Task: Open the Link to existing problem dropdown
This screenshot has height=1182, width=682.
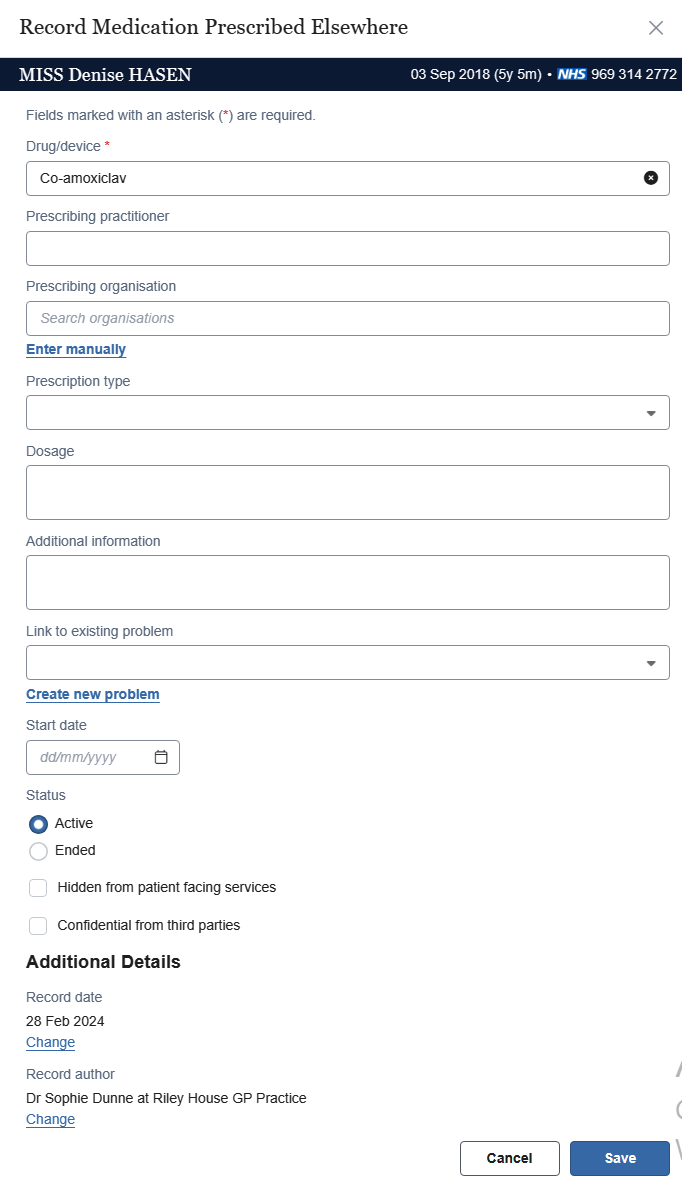Action: (x=348, y=662)
